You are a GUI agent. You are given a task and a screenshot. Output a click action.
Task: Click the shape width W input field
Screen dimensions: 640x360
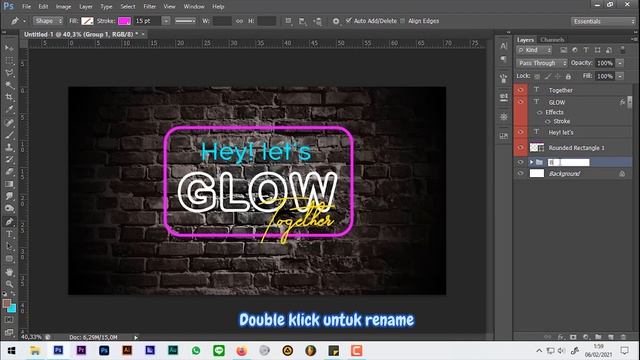222,21
